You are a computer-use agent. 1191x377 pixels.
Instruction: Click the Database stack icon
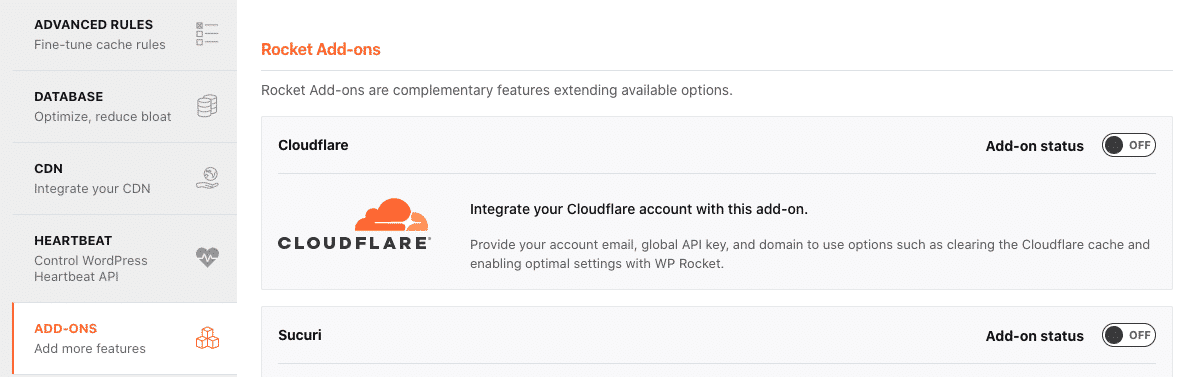[x=207, y=106]
